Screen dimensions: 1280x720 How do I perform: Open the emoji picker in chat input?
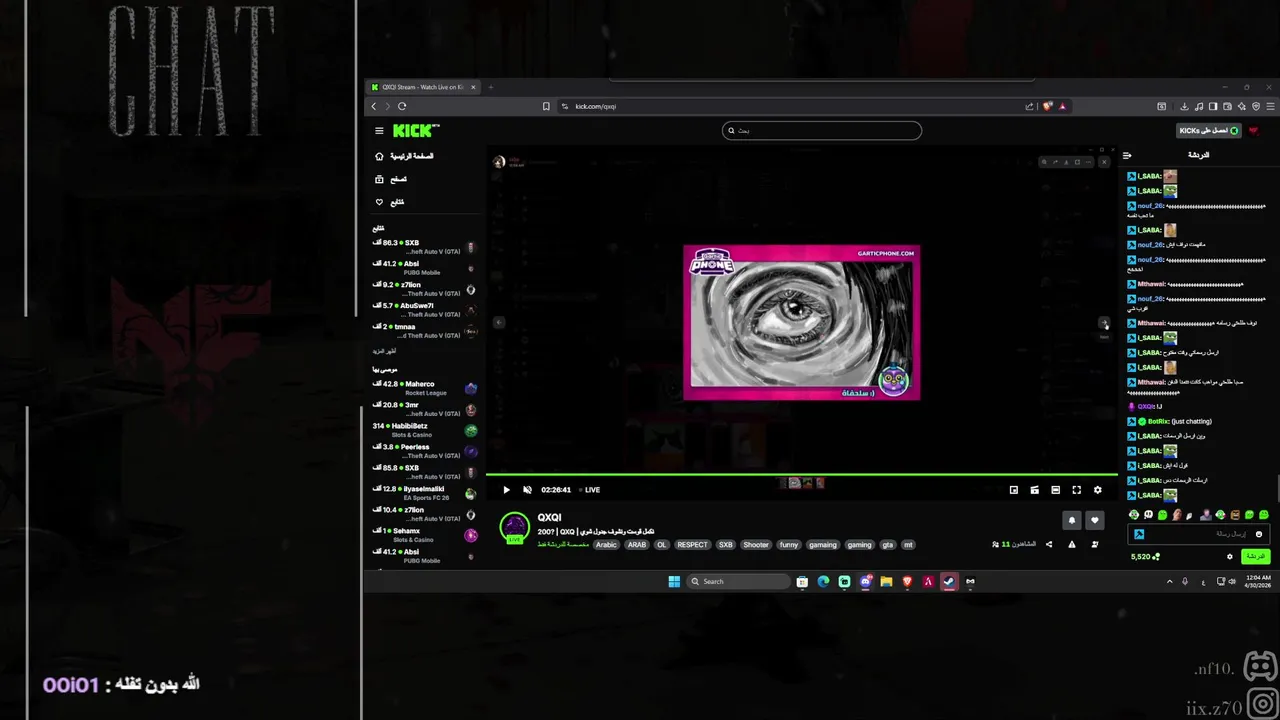(x=1259, y=534)
